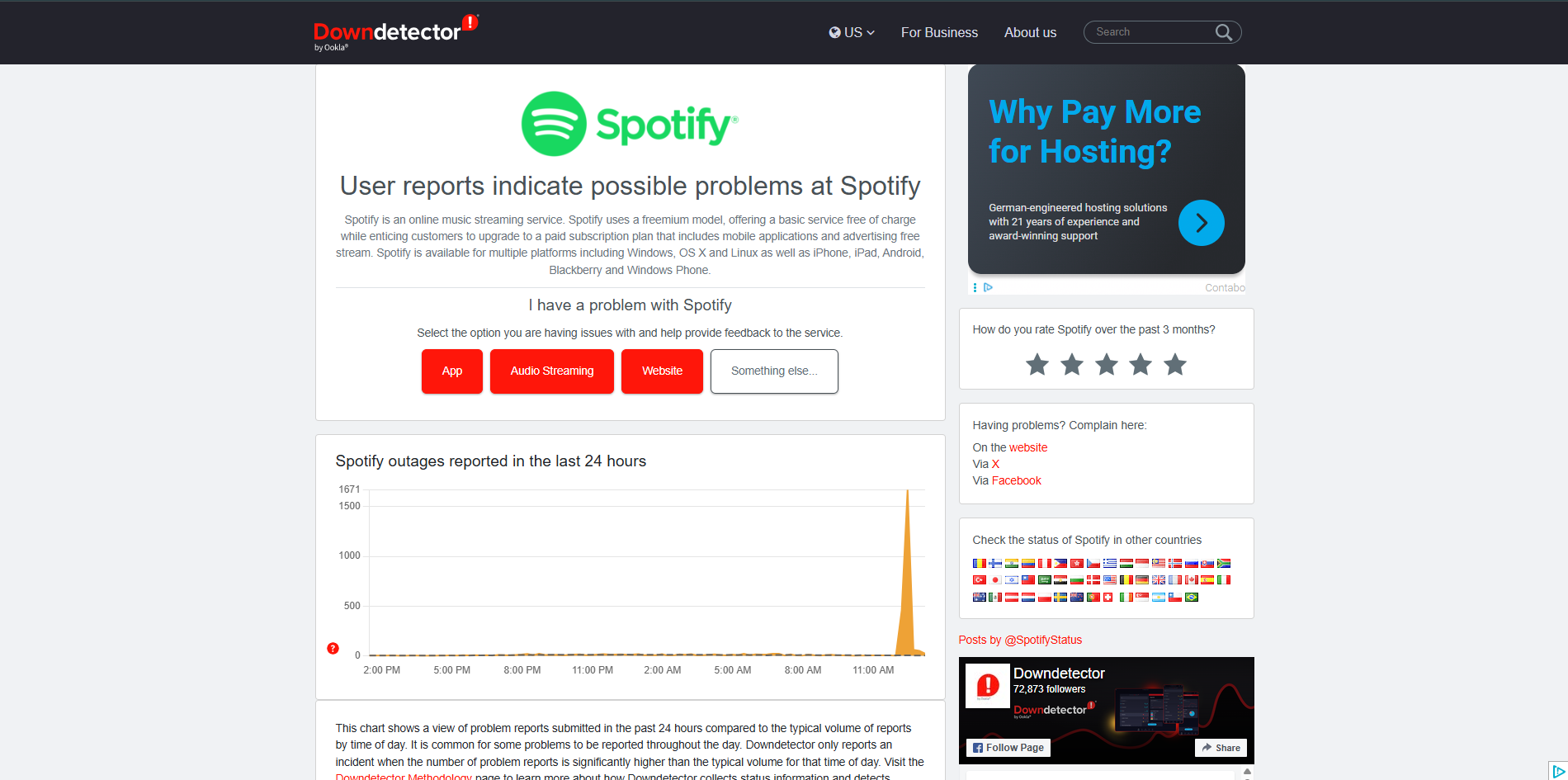Select the Hong Kong flag
The height and width of the screenshot is (780, 1568).
pyautogui.click(x=1077, y=564)
